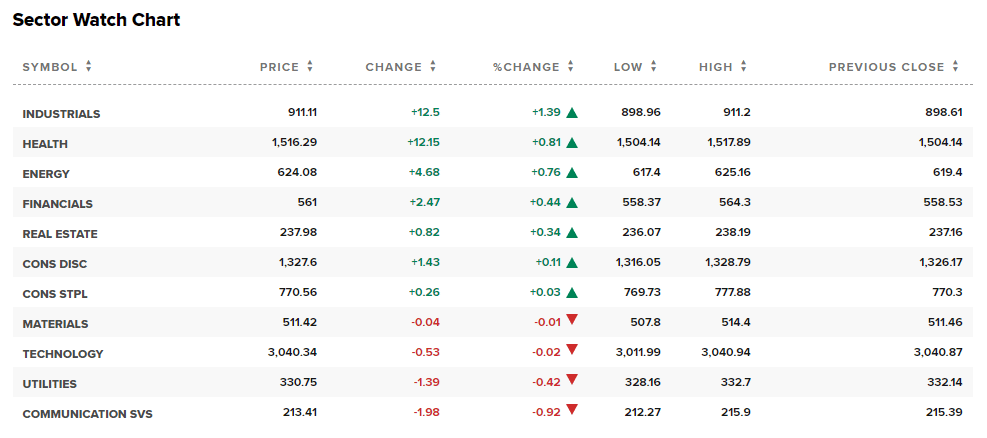Click the sort arrows beside PRICE header
The width and height of the screenshot is (987, 438).
coord(310,67)
